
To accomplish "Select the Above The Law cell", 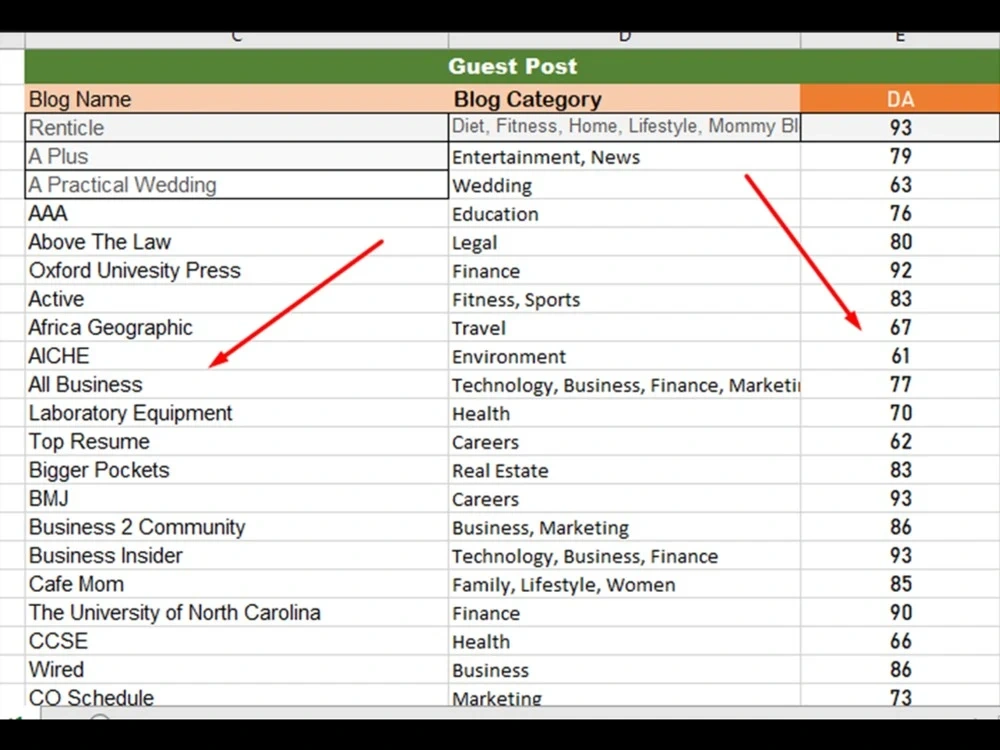I will click(237, 242).
